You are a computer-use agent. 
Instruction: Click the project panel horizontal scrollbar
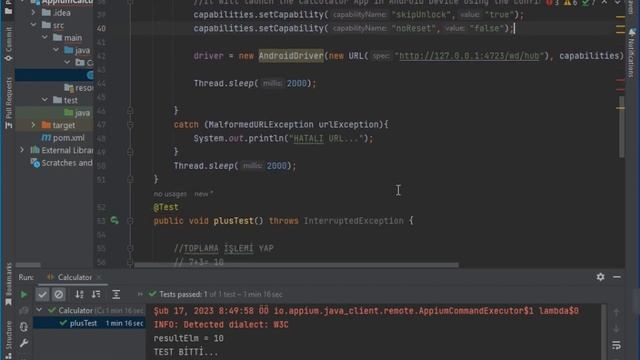click(28, 265)
